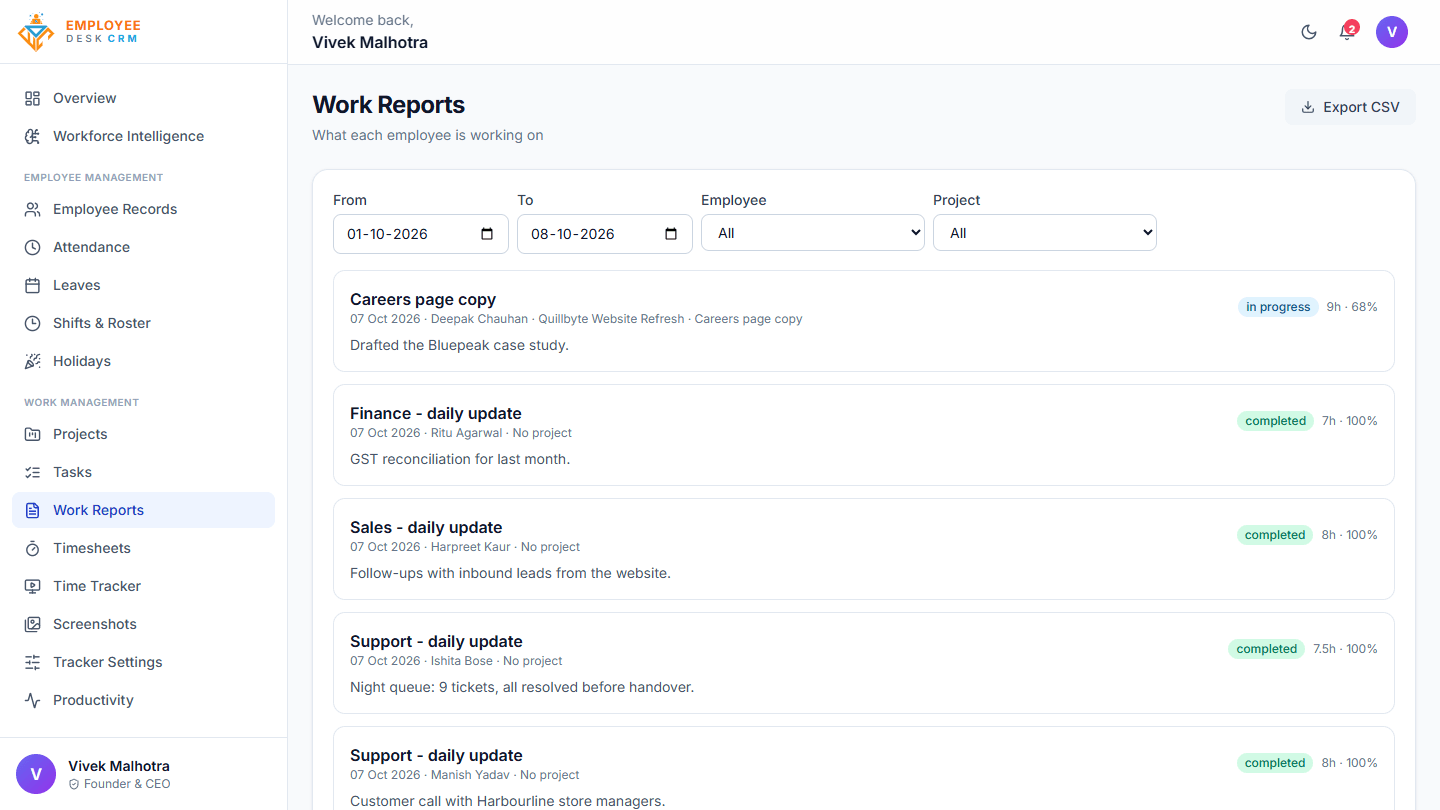Open notifications bell with 2 badge

point(1347,32)
